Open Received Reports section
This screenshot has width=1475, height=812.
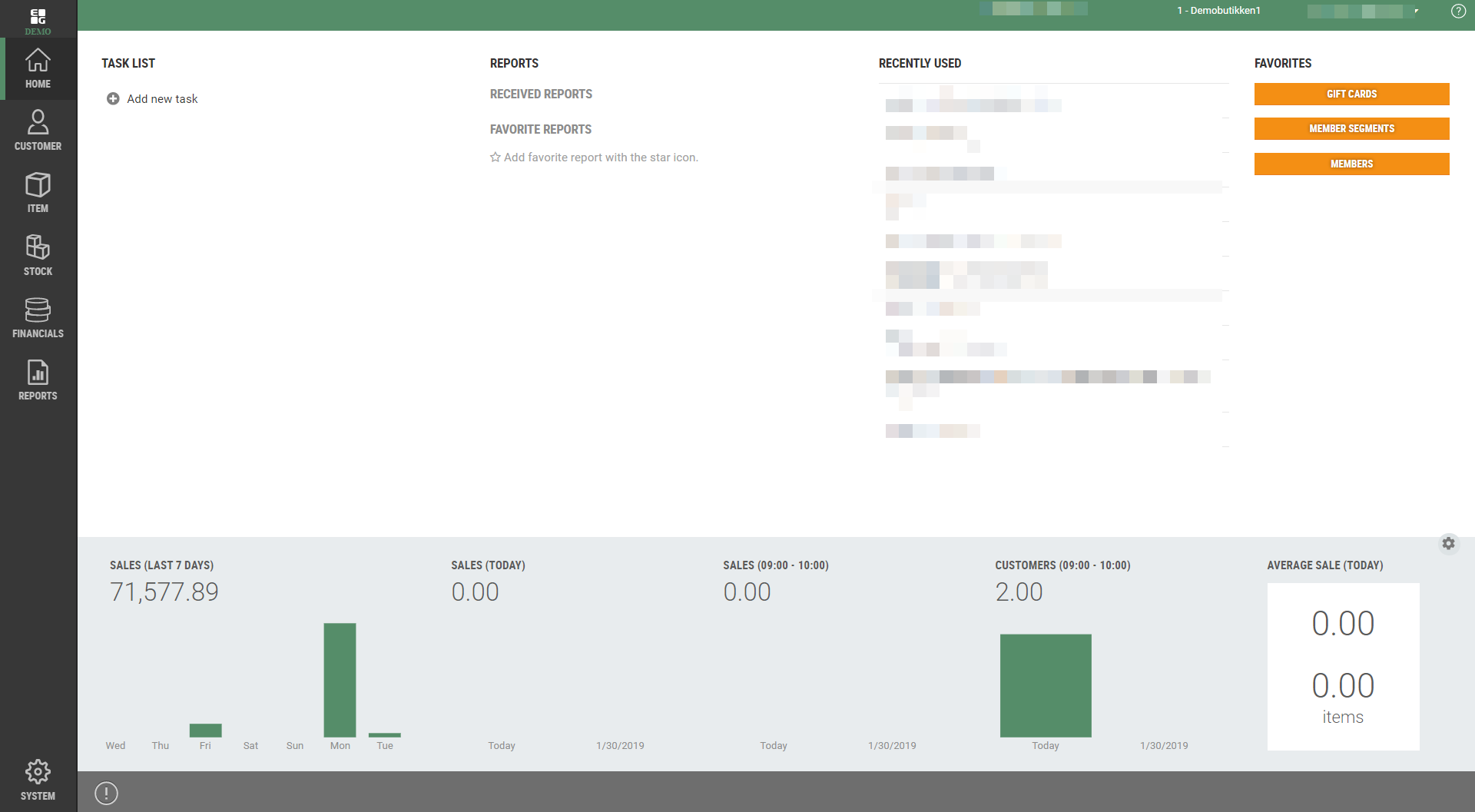tap(541, 94)
